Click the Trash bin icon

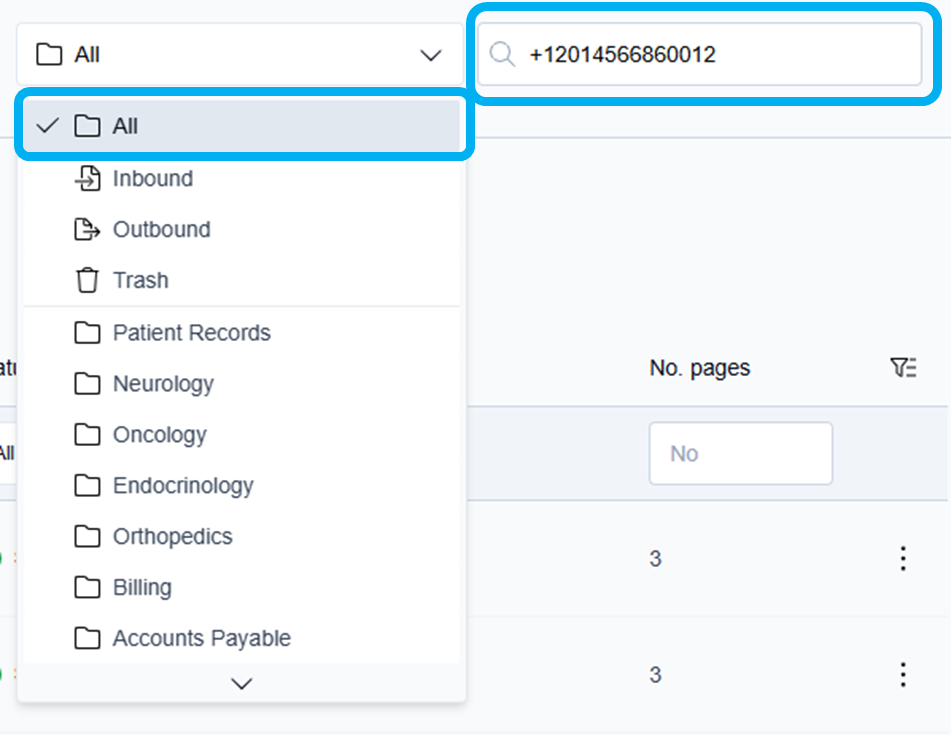[88, 281]
